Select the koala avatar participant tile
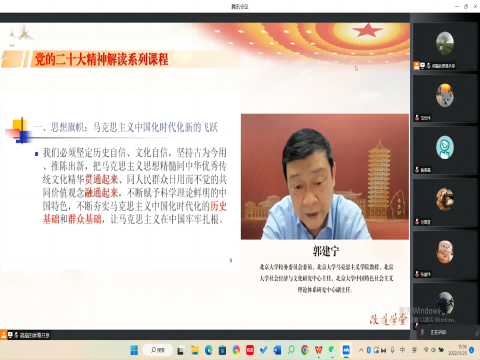This screenshot has width=480, height=360. (x=445, y=98)
